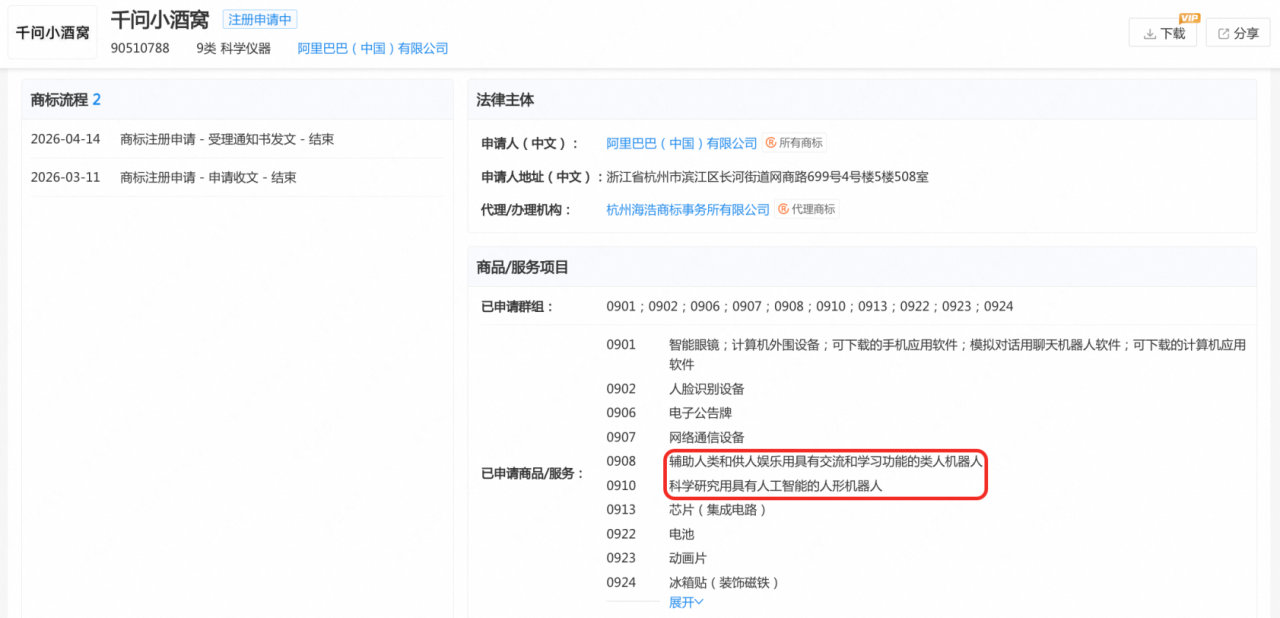Click the 网络通信设备 item

[707, 437]
